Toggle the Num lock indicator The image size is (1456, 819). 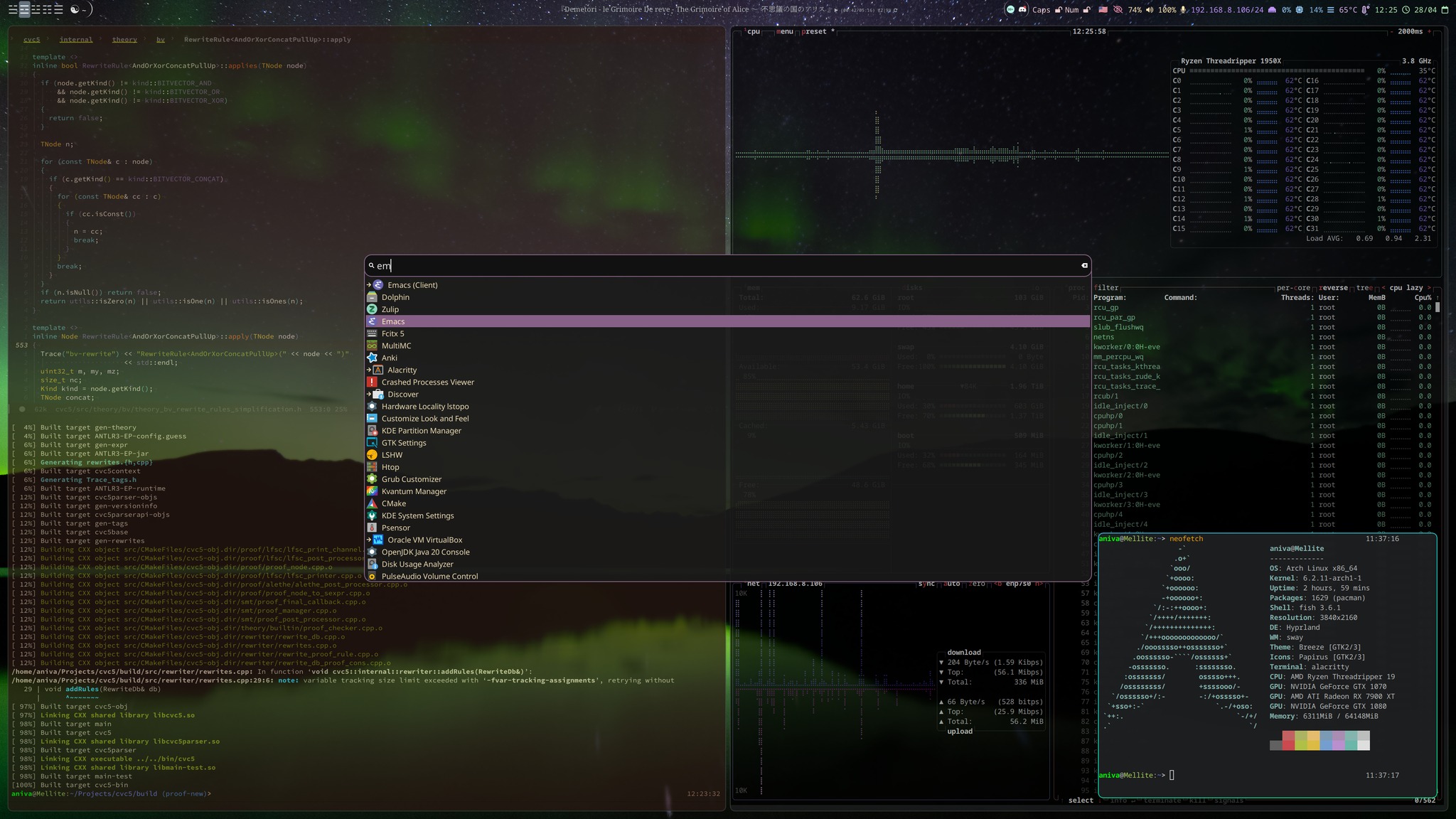pyautogui.click(x=1077, y=10)
